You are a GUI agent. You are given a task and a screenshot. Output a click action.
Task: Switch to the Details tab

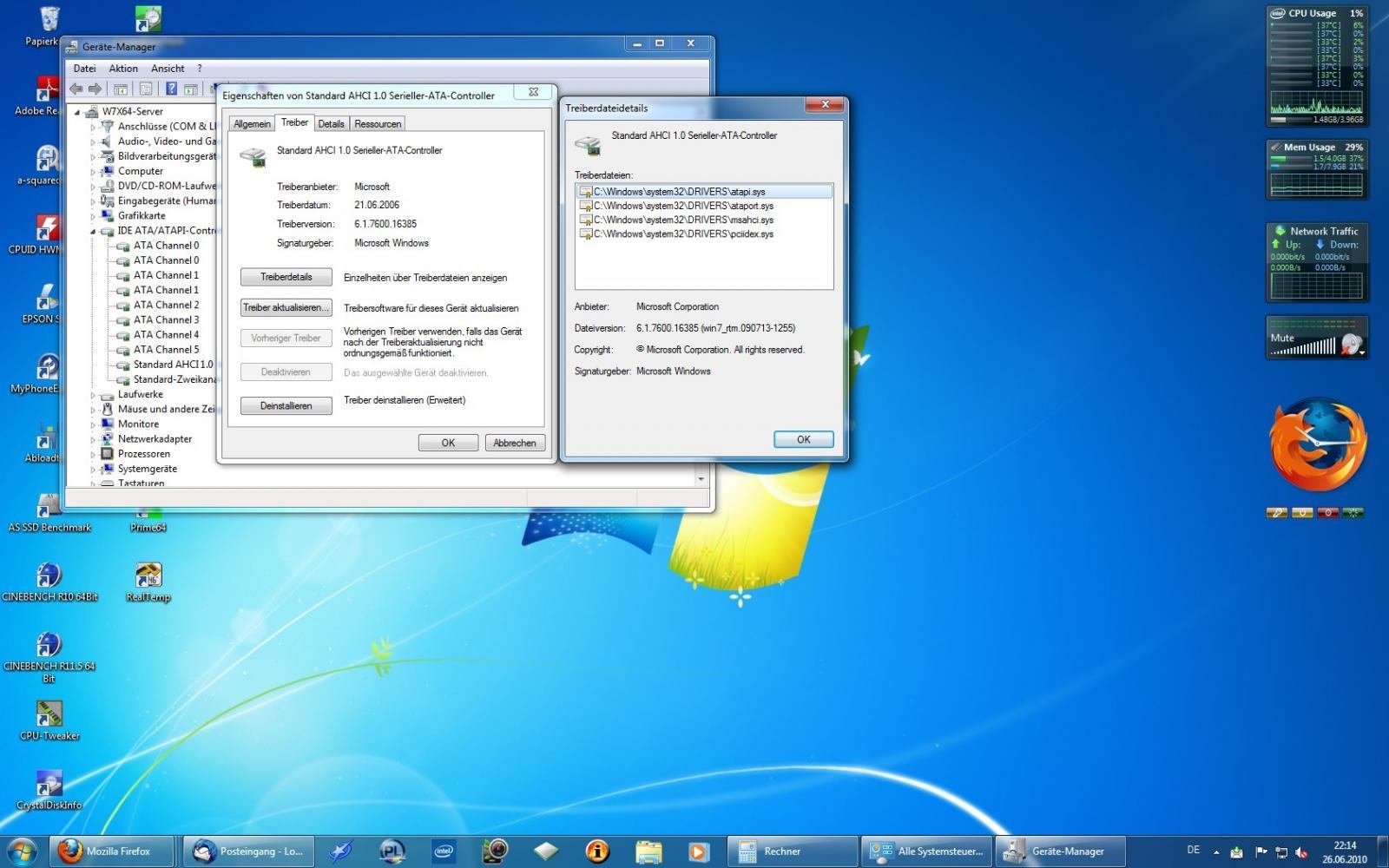click(331, 124)
